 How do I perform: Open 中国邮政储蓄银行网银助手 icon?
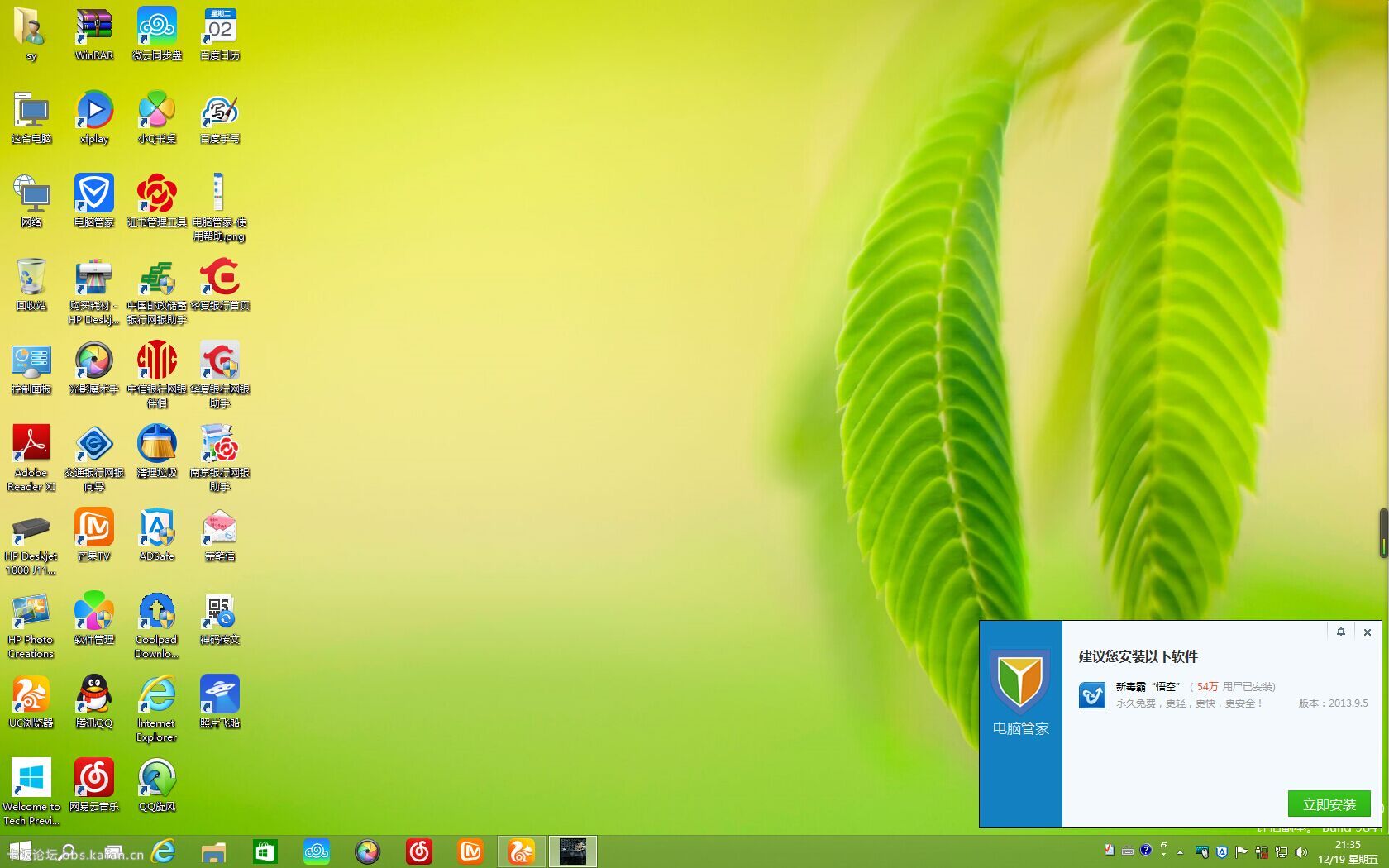[157, 291]
